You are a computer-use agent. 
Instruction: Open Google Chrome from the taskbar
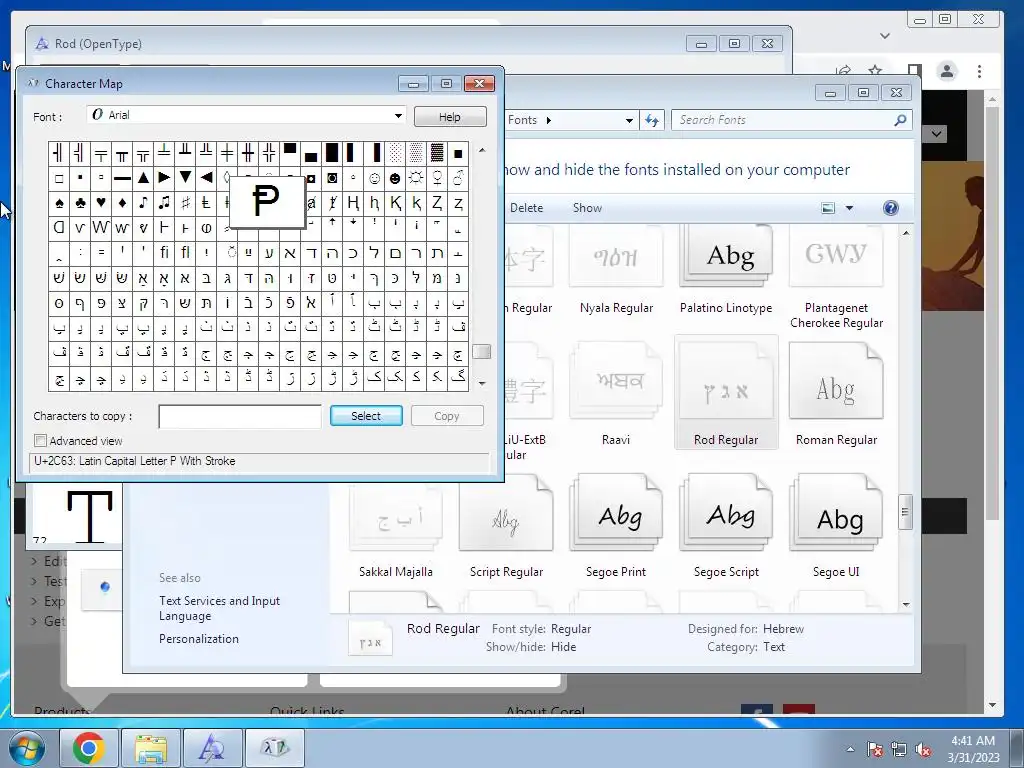(x=89, y=748)
